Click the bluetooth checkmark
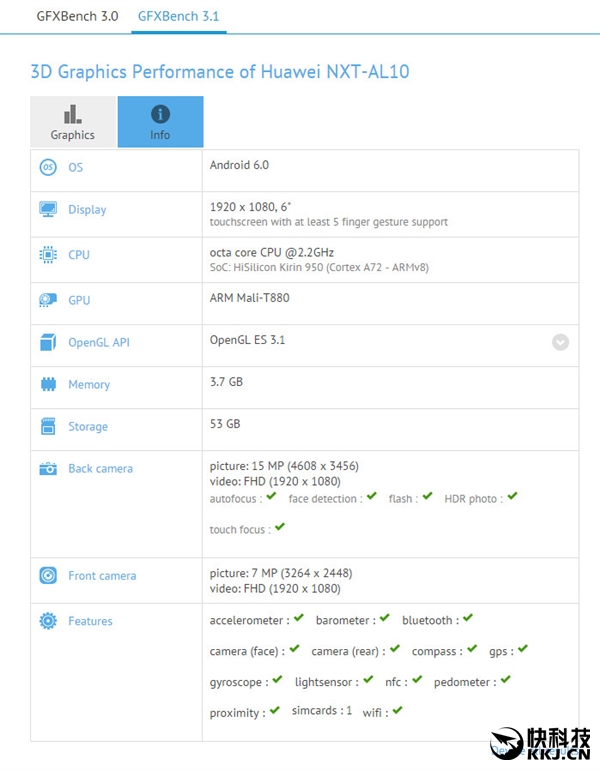 (x=468, y=618)
